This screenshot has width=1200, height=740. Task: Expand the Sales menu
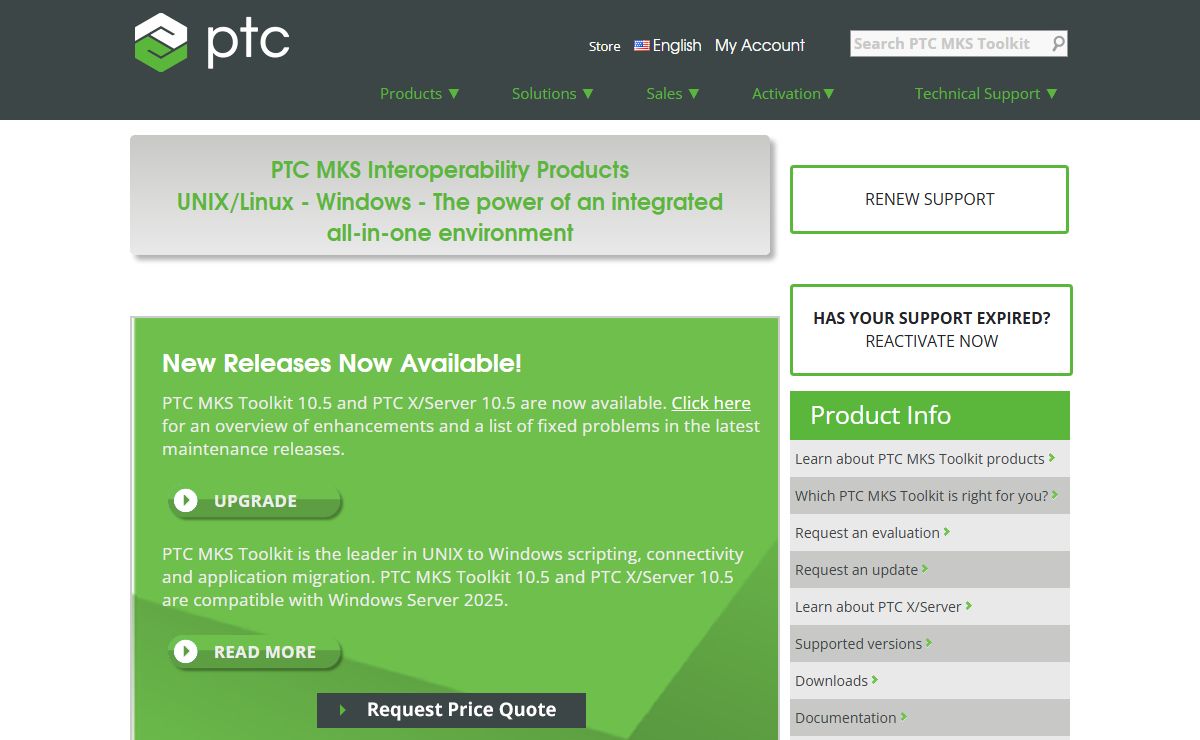point(673,93)
